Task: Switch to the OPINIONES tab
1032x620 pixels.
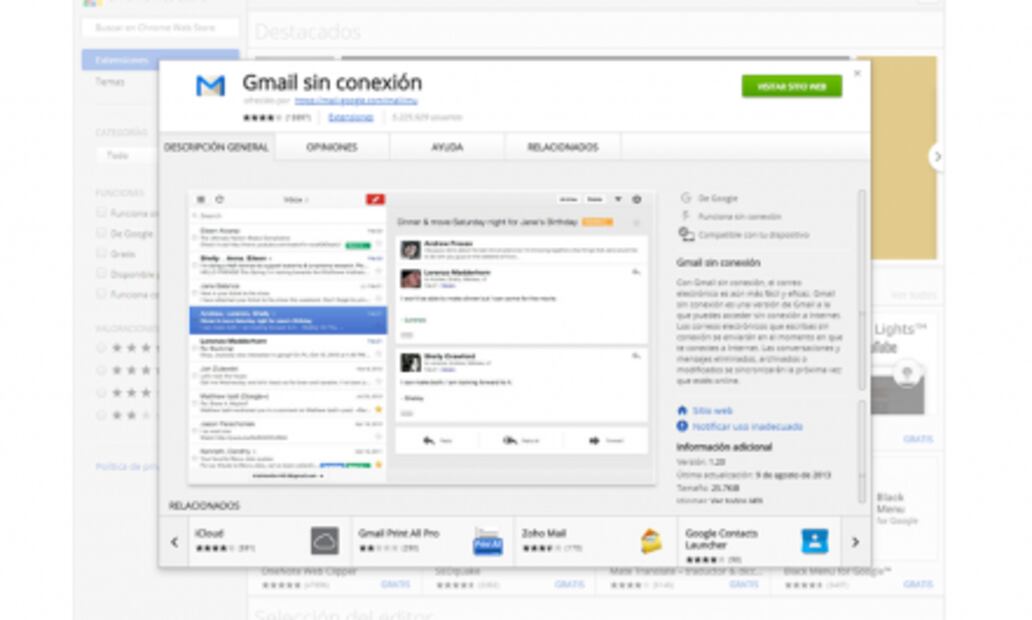Action: (335, 146)
